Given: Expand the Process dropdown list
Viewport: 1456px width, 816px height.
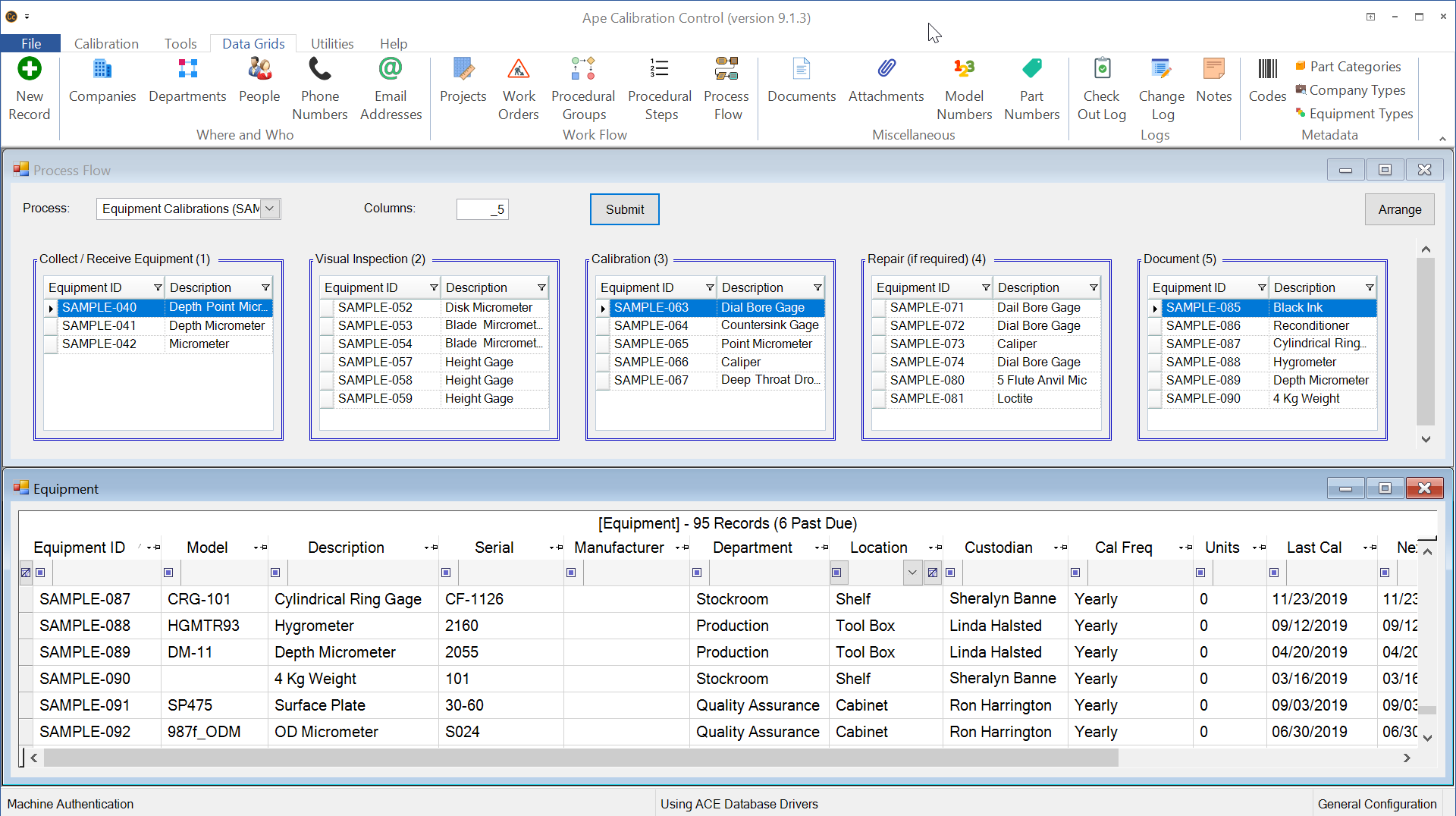Looking at the screenshot, I should (270, 209).
